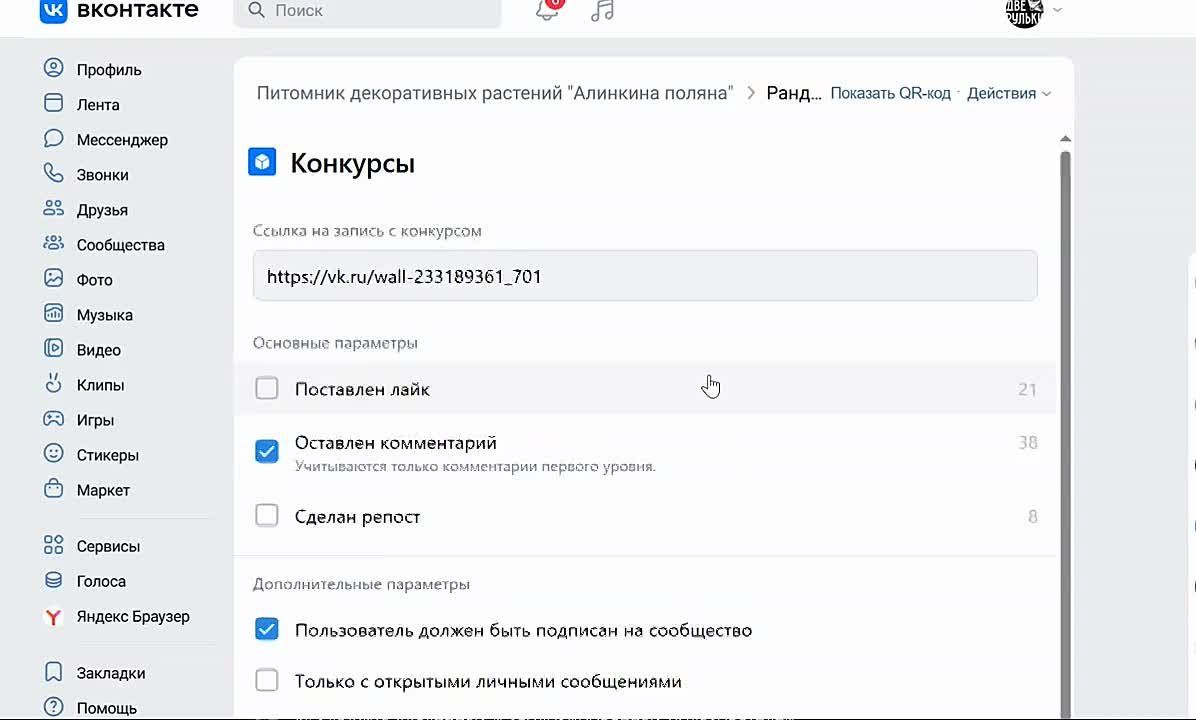1196x720 pixels.
Task: Open the music note icon in header
Action: [603, 10]
